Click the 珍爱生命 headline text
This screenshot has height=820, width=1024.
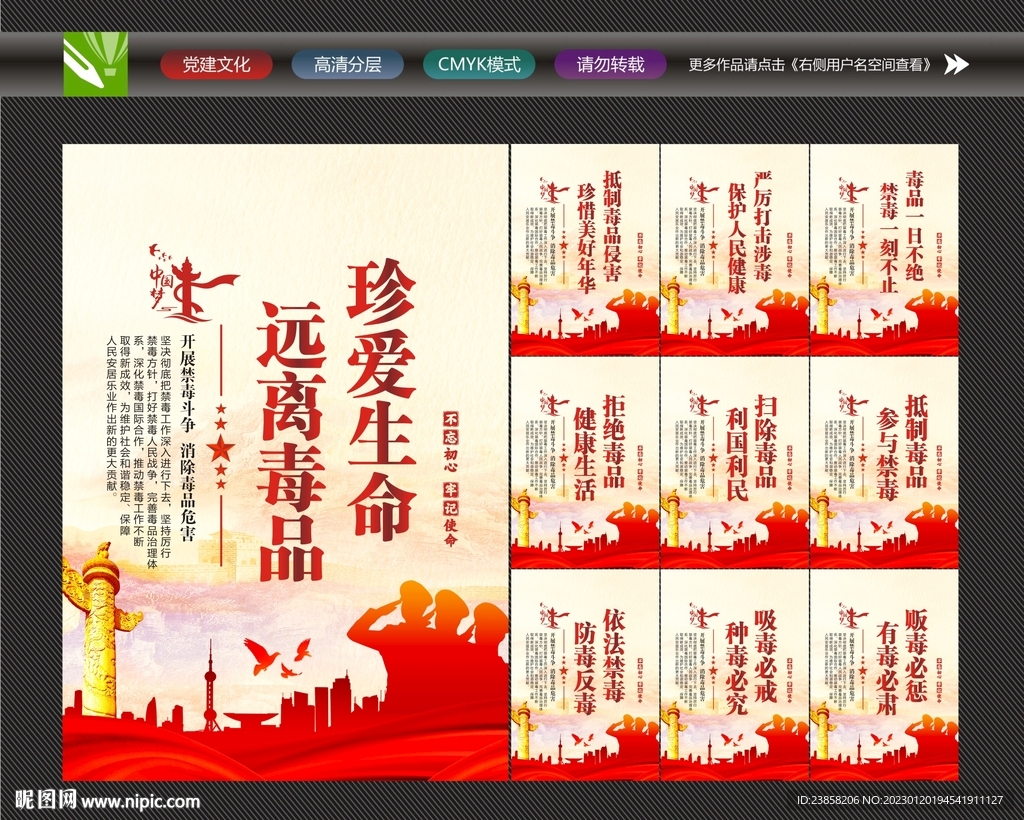coord(382,400)
